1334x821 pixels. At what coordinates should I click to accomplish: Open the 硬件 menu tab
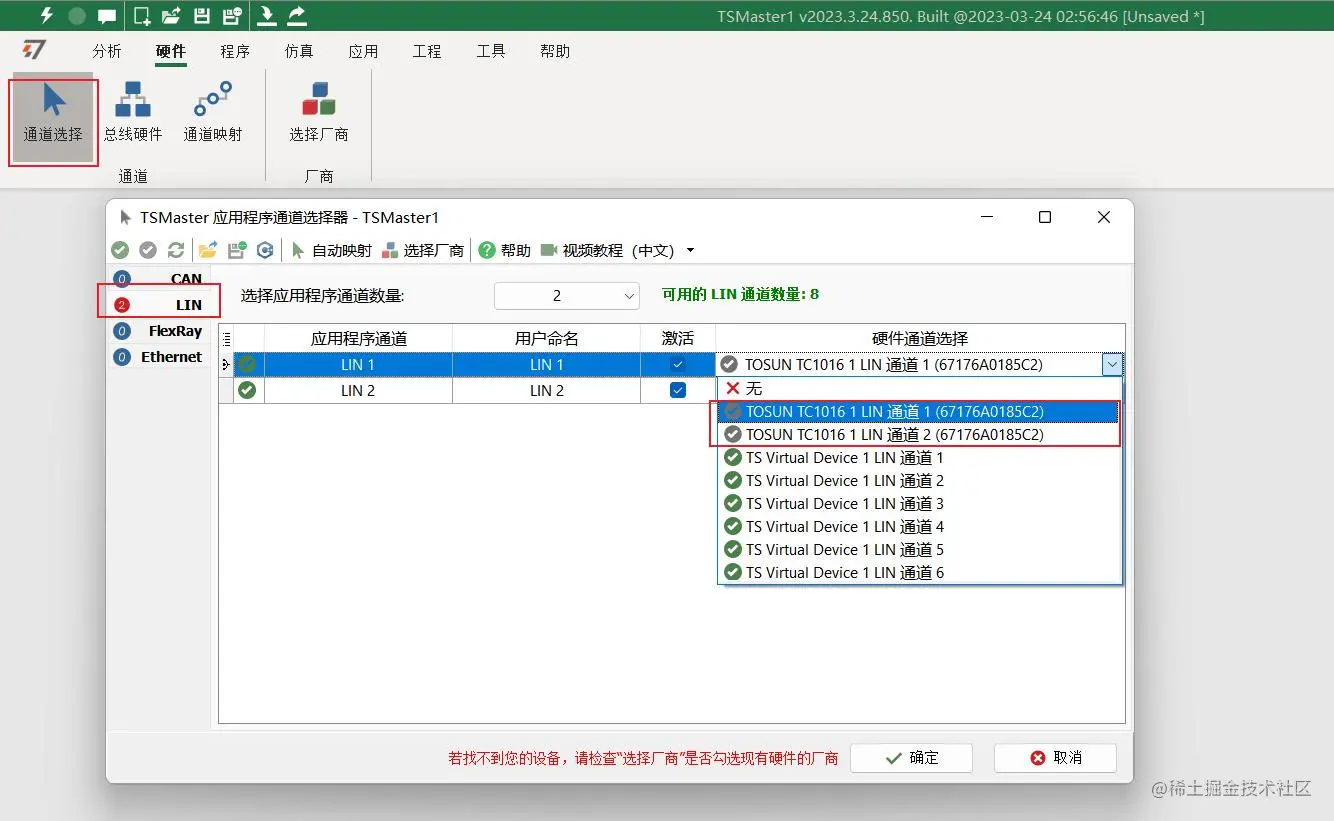coord(171,51)
